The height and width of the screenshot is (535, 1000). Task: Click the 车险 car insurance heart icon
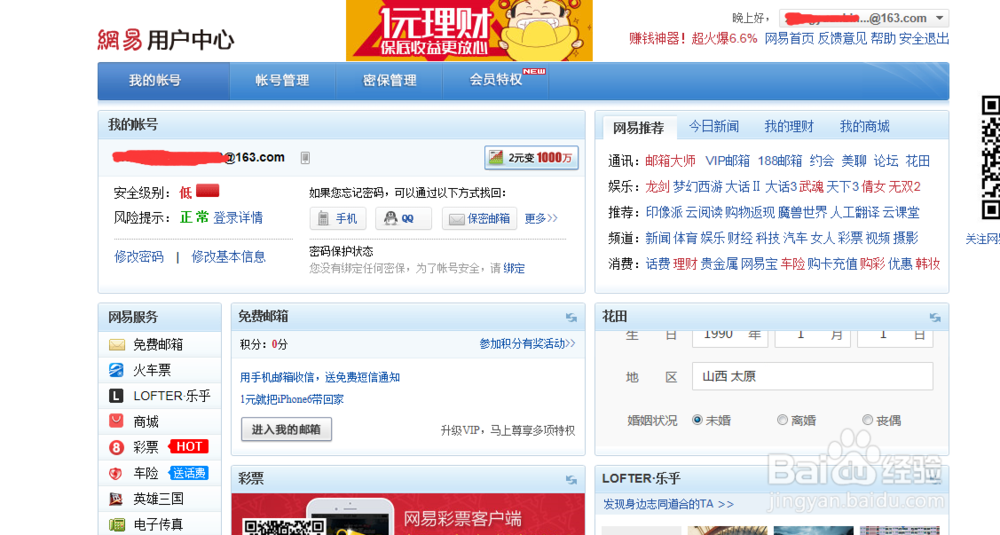pyautogui.click(x=115, y=473)
